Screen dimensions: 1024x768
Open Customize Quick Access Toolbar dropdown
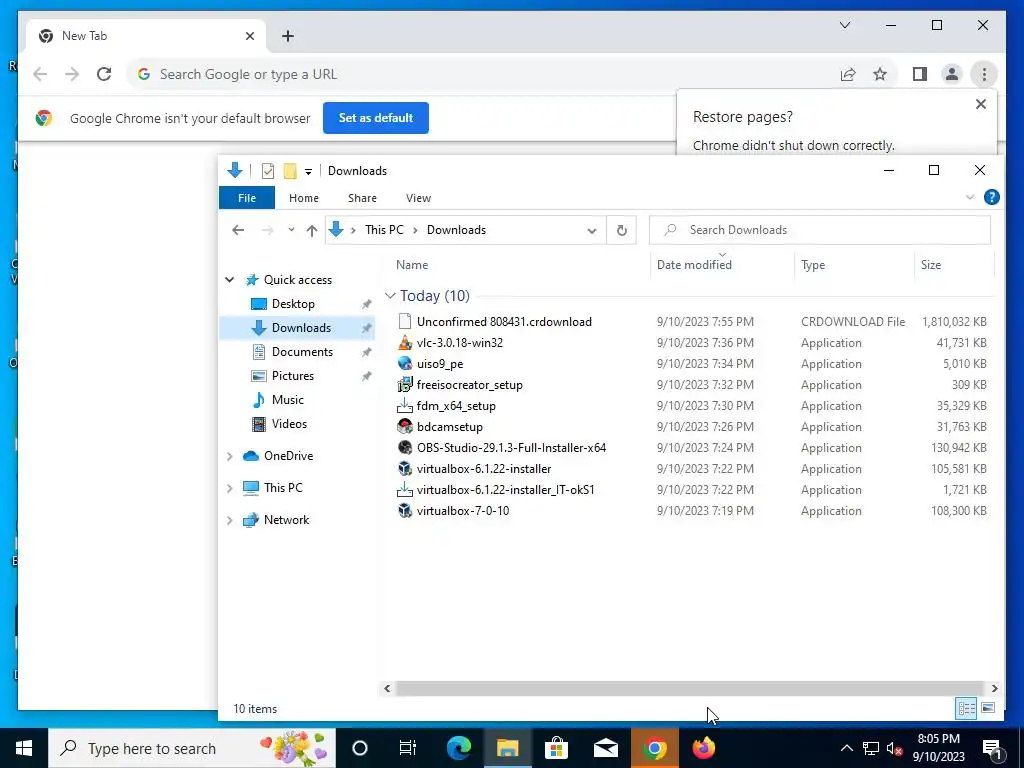click(x=308, y=171)
